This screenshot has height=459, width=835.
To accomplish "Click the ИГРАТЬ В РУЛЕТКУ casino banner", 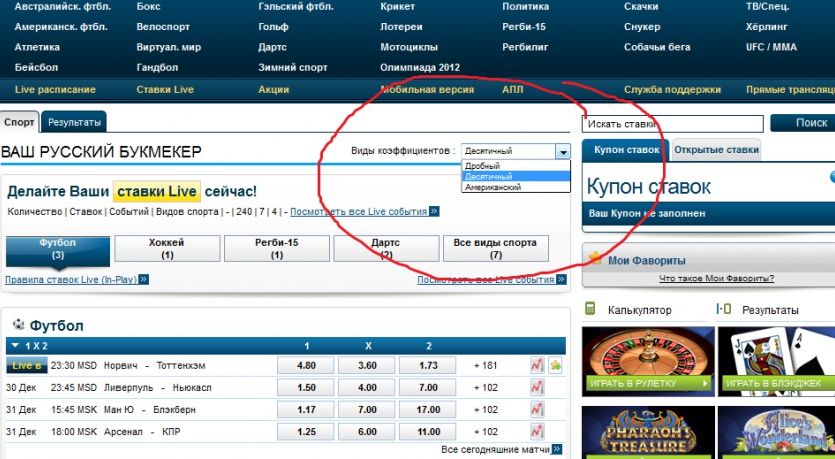I will [x=648, y=362].
